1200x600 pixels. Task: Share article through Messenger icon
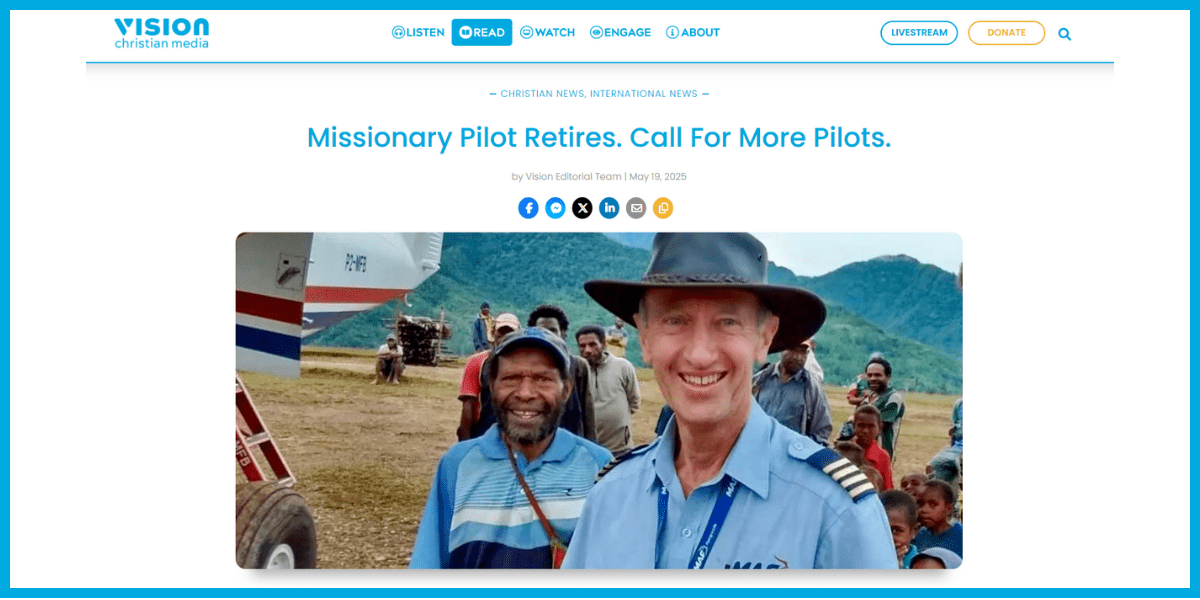555,208
